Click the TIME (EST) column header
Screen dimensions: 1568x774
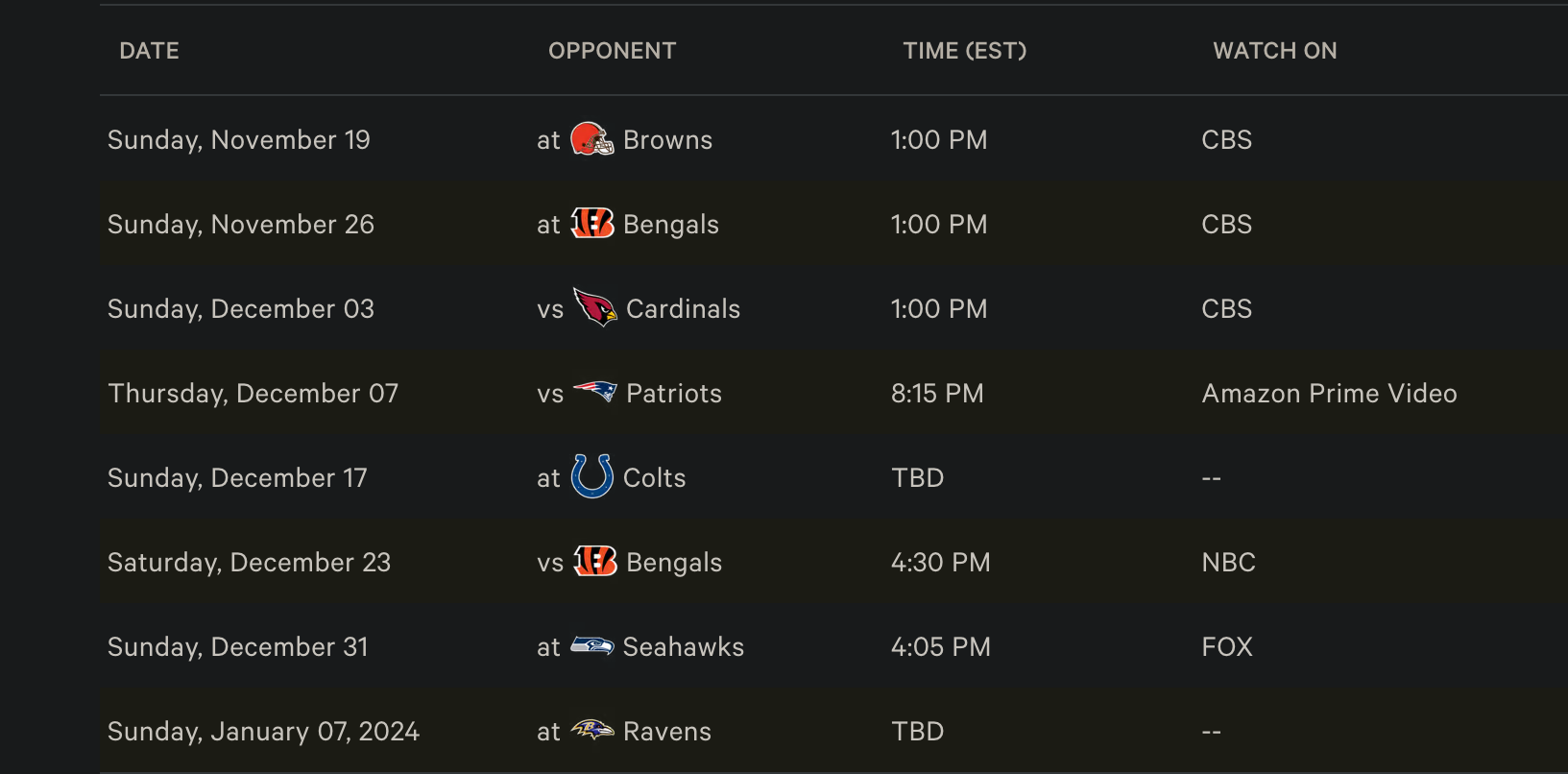[964, 51]
